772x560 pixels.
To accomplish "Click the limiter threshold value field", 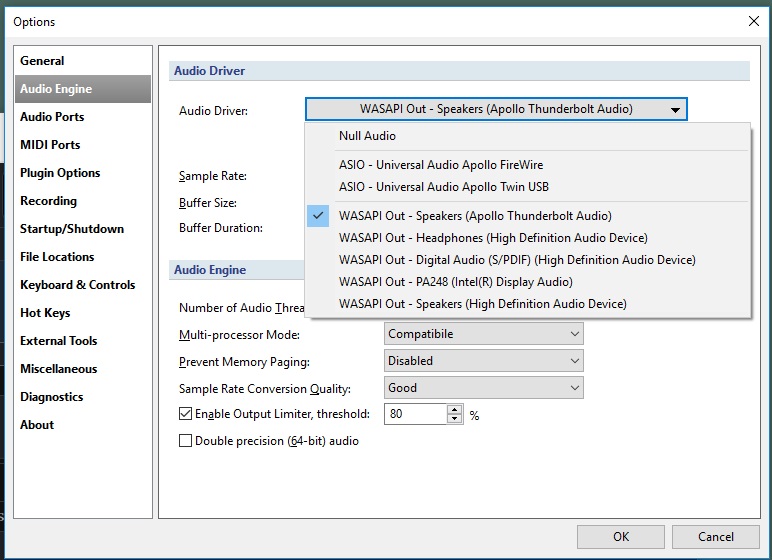I will 416,414.
